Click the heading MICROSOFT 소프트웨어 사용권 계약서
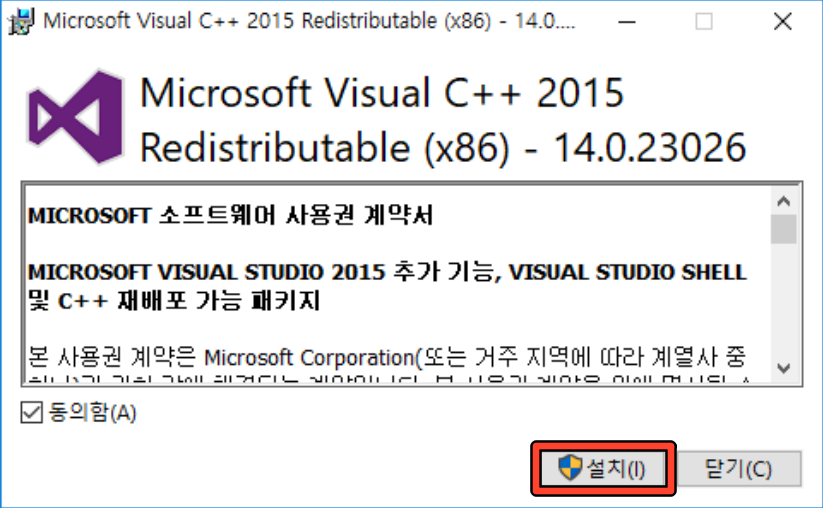Viewport: 823px width, 508px height. (x=230, y=216)
